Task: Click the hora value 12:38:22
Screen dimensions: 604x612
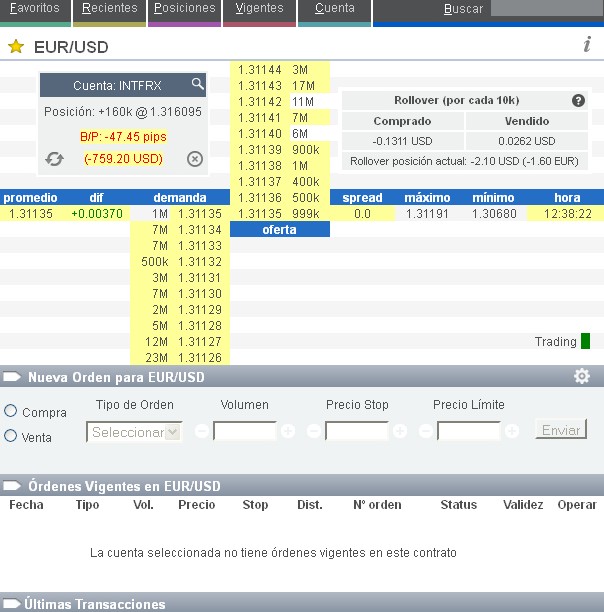Action: (568, 213)
